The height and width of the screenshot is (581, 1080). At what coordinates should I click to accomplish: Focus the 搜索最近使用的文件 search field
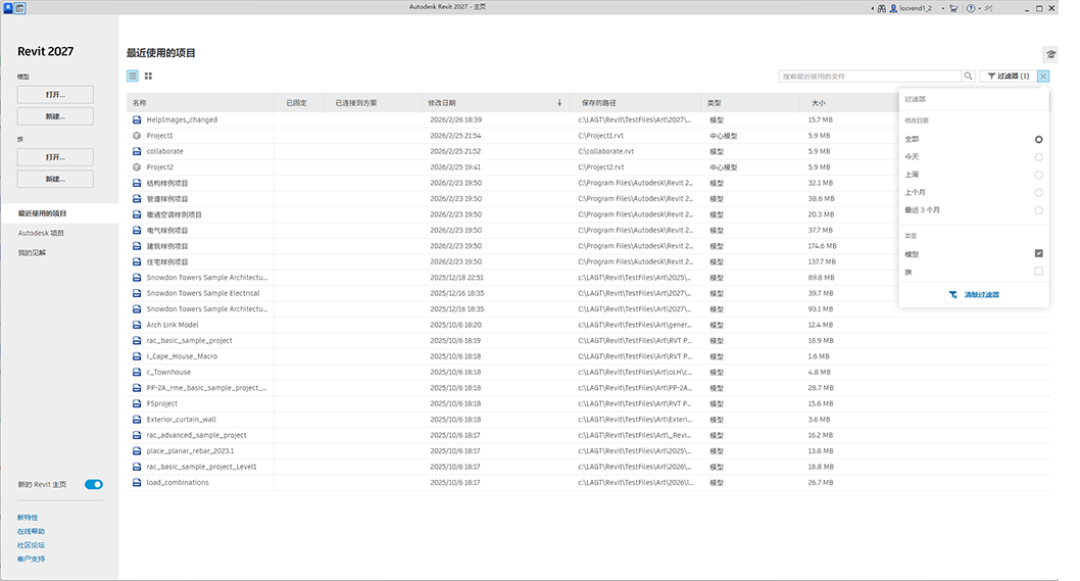click(871, 76)
